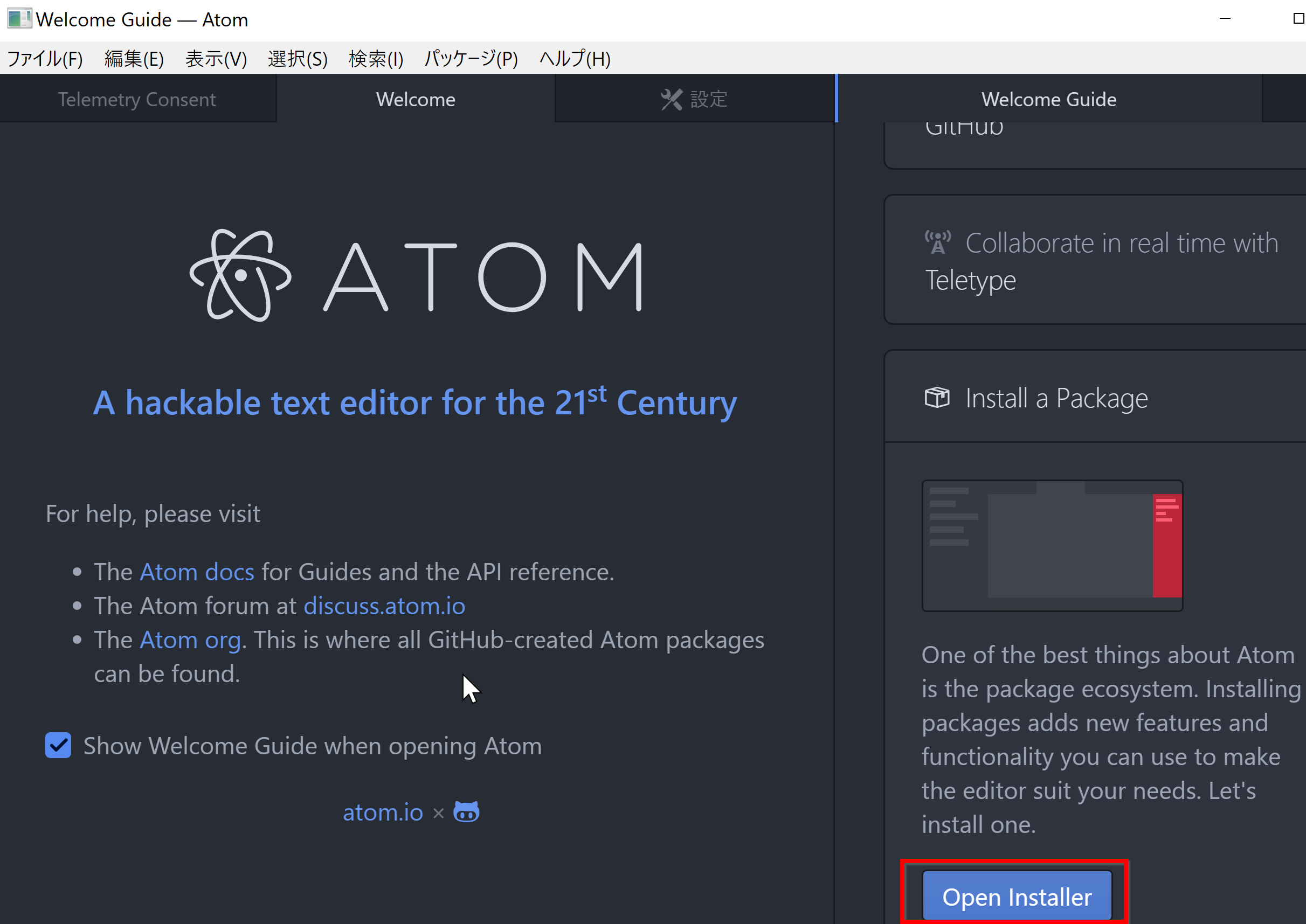Click the Atom logo icon

pos(240,275)
